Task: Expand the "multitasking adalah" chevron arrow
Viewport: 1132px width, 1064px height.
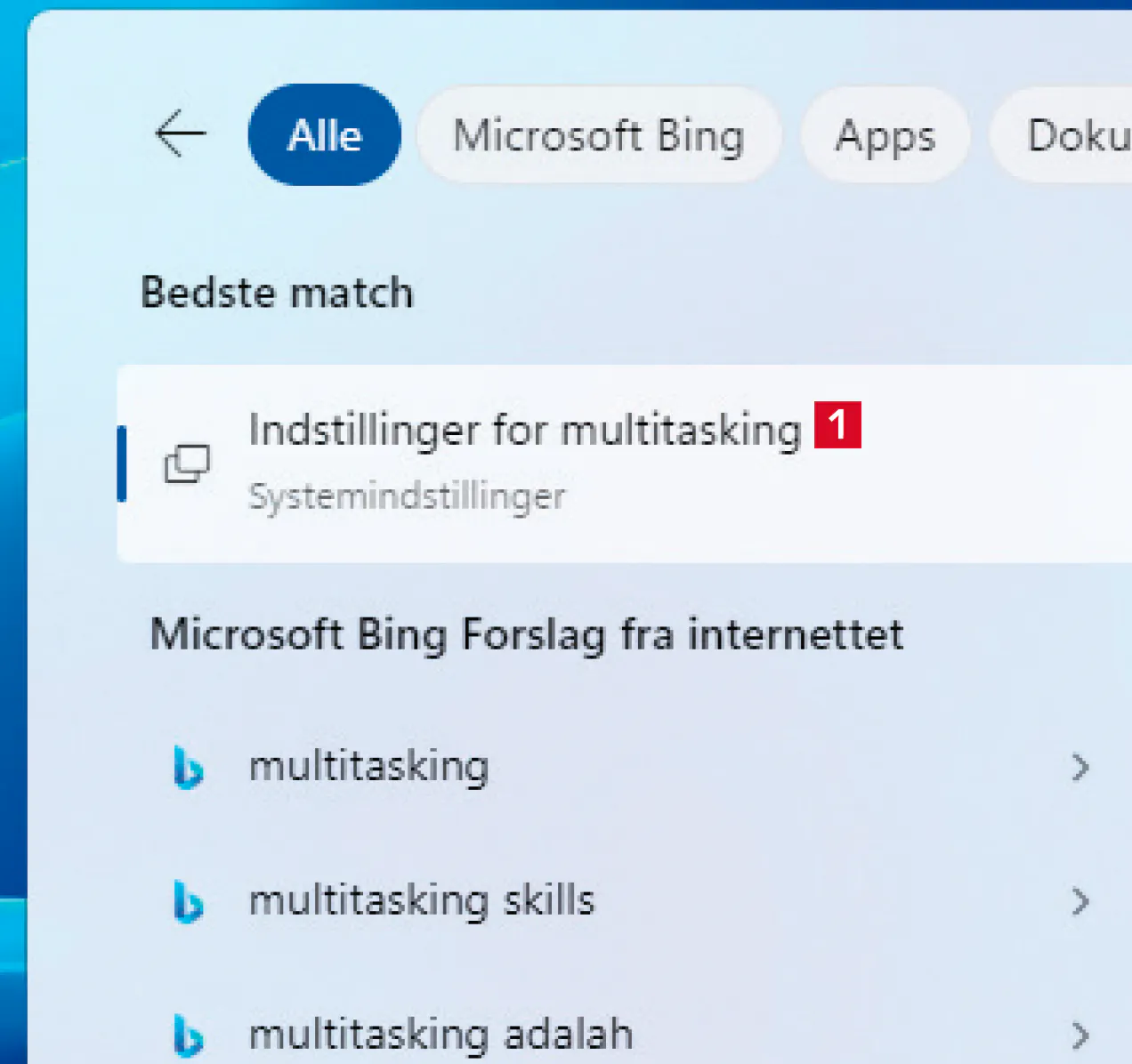Action: click(1080, 1036)
